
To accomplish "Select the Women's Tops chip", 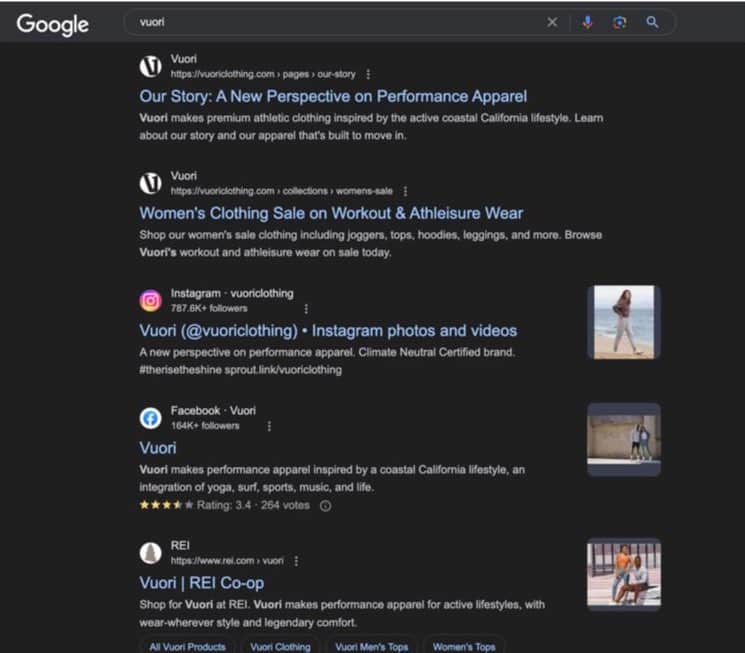I will (x=464, y=646).
